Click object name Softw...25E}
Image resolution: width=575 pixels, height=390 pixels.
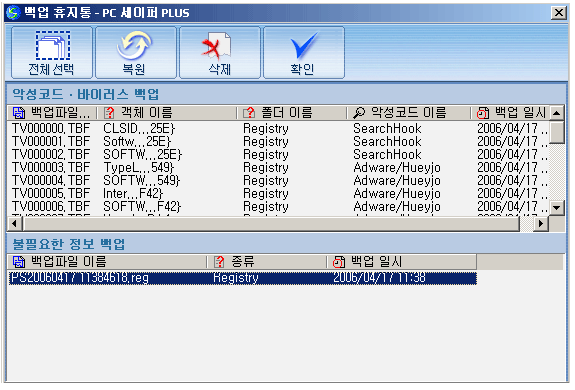point(137,141)
